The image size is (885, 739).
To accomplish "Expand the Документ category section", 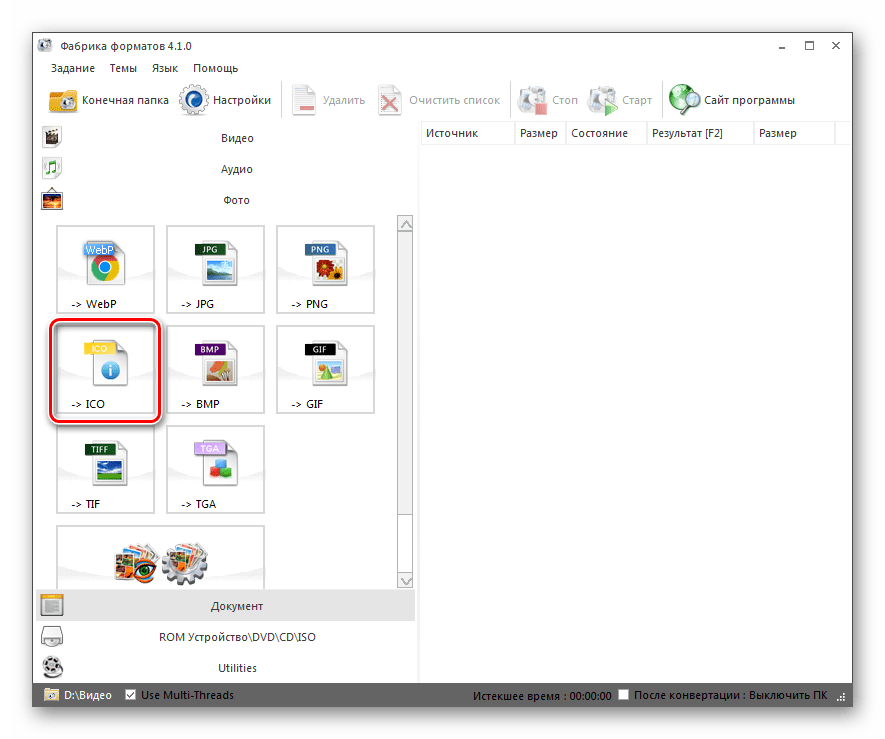I will (x=226, y=606).
